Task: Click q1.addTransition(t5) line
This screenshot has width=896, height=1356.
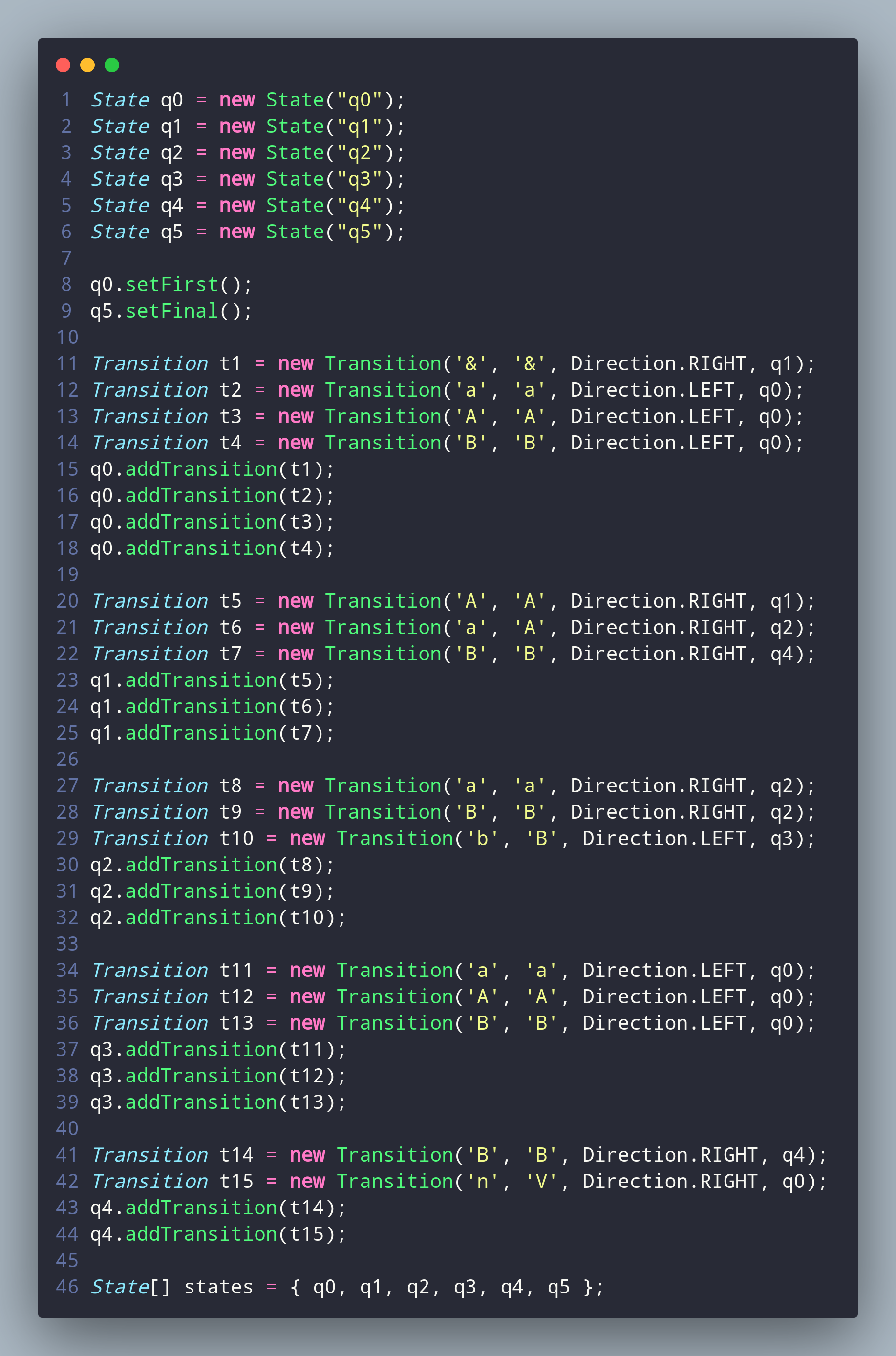Action: 213,680
